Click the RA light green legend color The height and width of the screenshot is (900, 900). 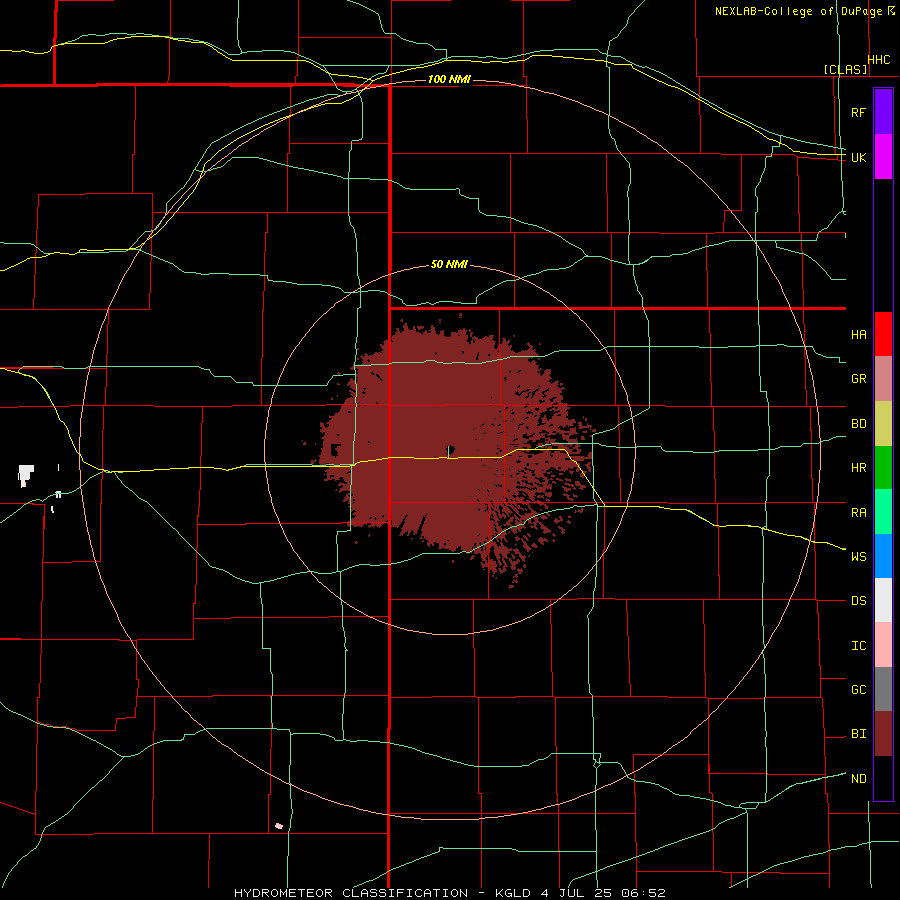[883, 512]
